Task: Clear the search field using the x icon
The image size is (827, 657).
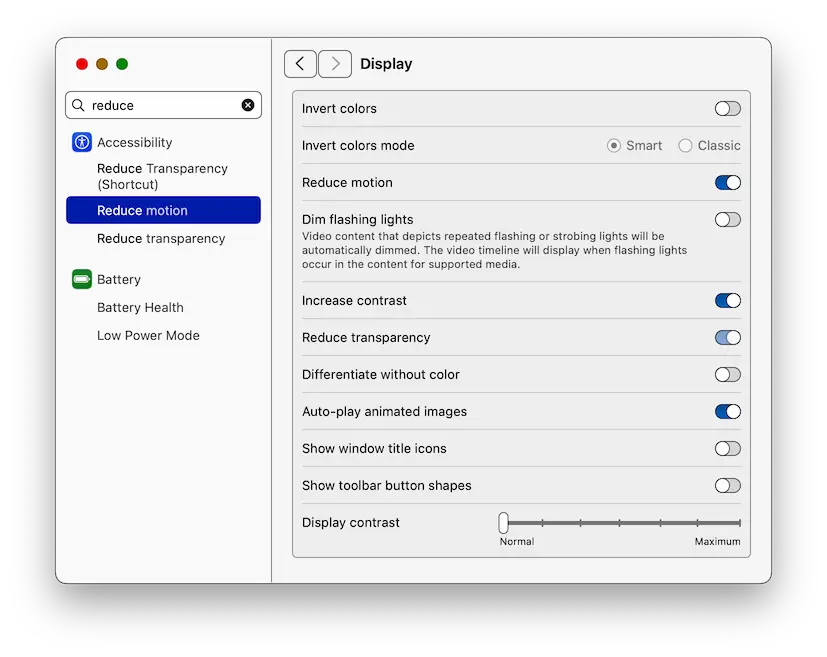Action: point(248,105)
